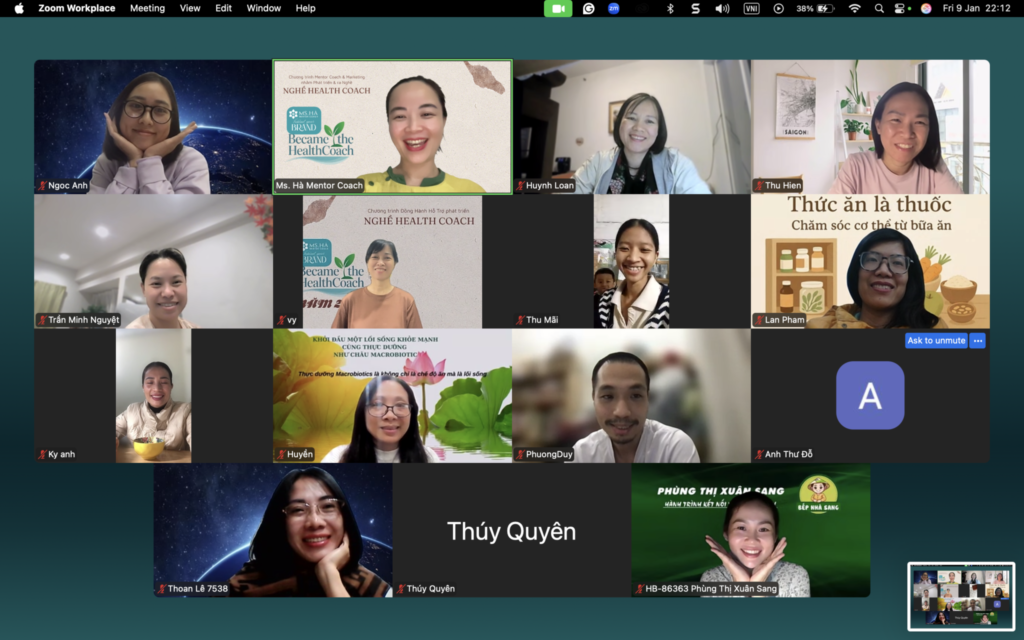The width and height of the screenshot is (1024, 640).
Task: Open the Zoom Workplace menu
Action: point(76,8)
